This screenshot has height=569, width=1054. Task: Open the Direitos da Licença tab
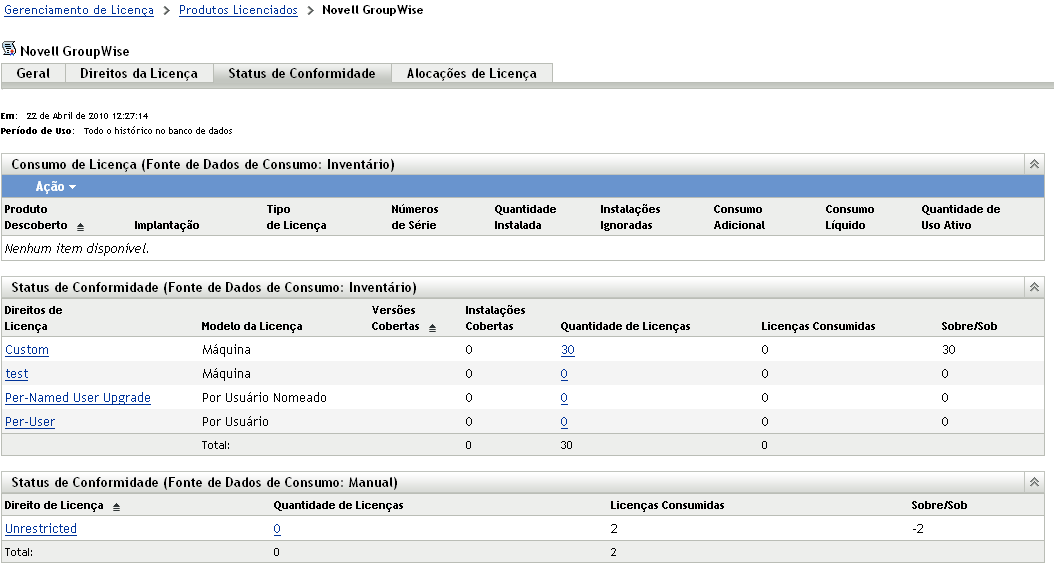(x=139, y=73)
